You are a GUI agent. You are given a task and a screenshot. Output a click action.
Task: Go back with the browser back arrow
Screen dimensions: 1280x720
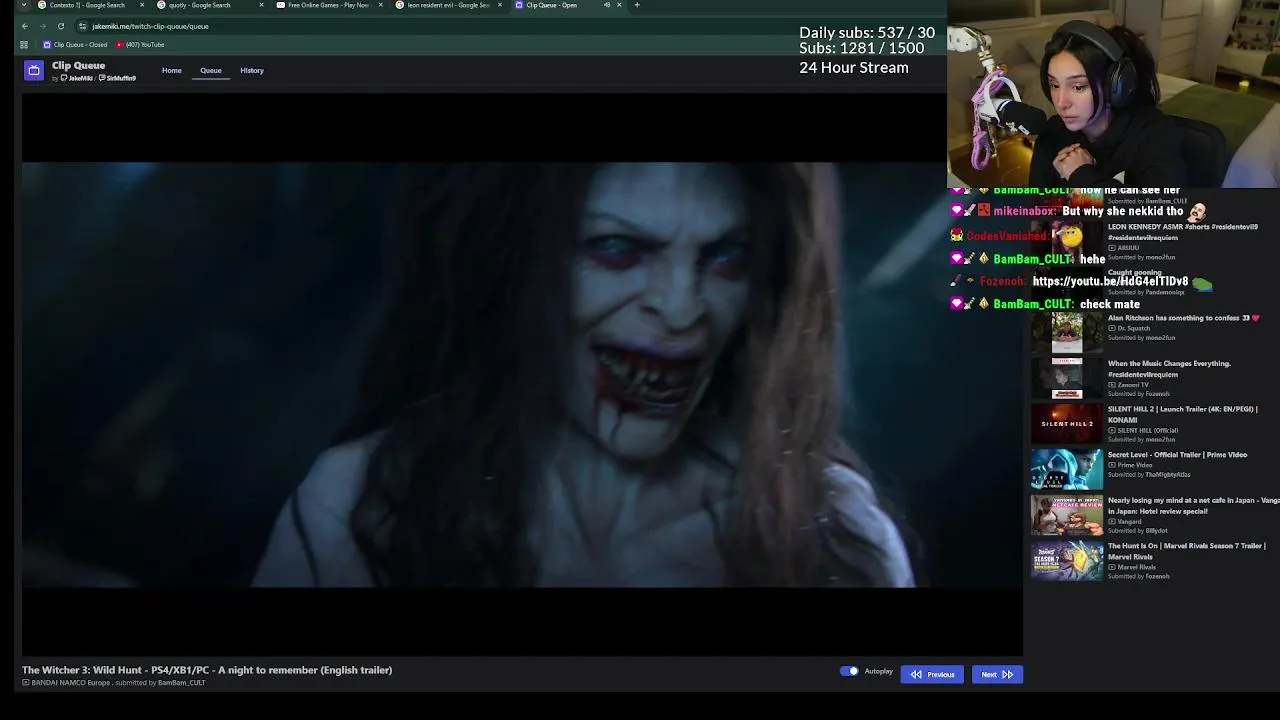click(x=25, y=26)
